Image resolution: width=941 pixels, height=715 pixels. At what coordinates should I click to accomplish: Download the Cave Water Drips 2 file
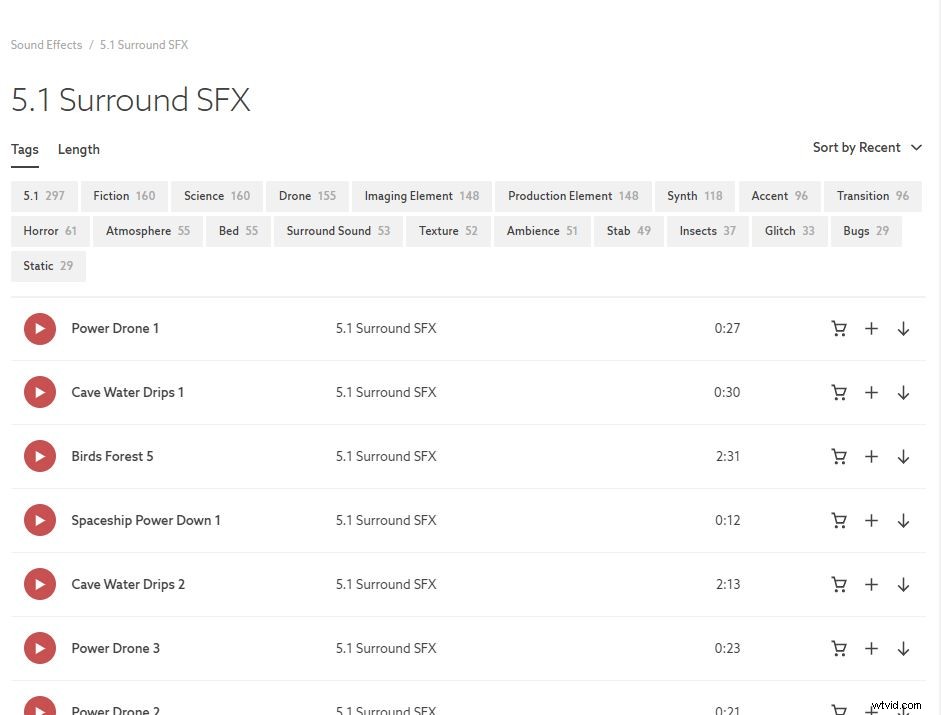(x=903, y=584)
